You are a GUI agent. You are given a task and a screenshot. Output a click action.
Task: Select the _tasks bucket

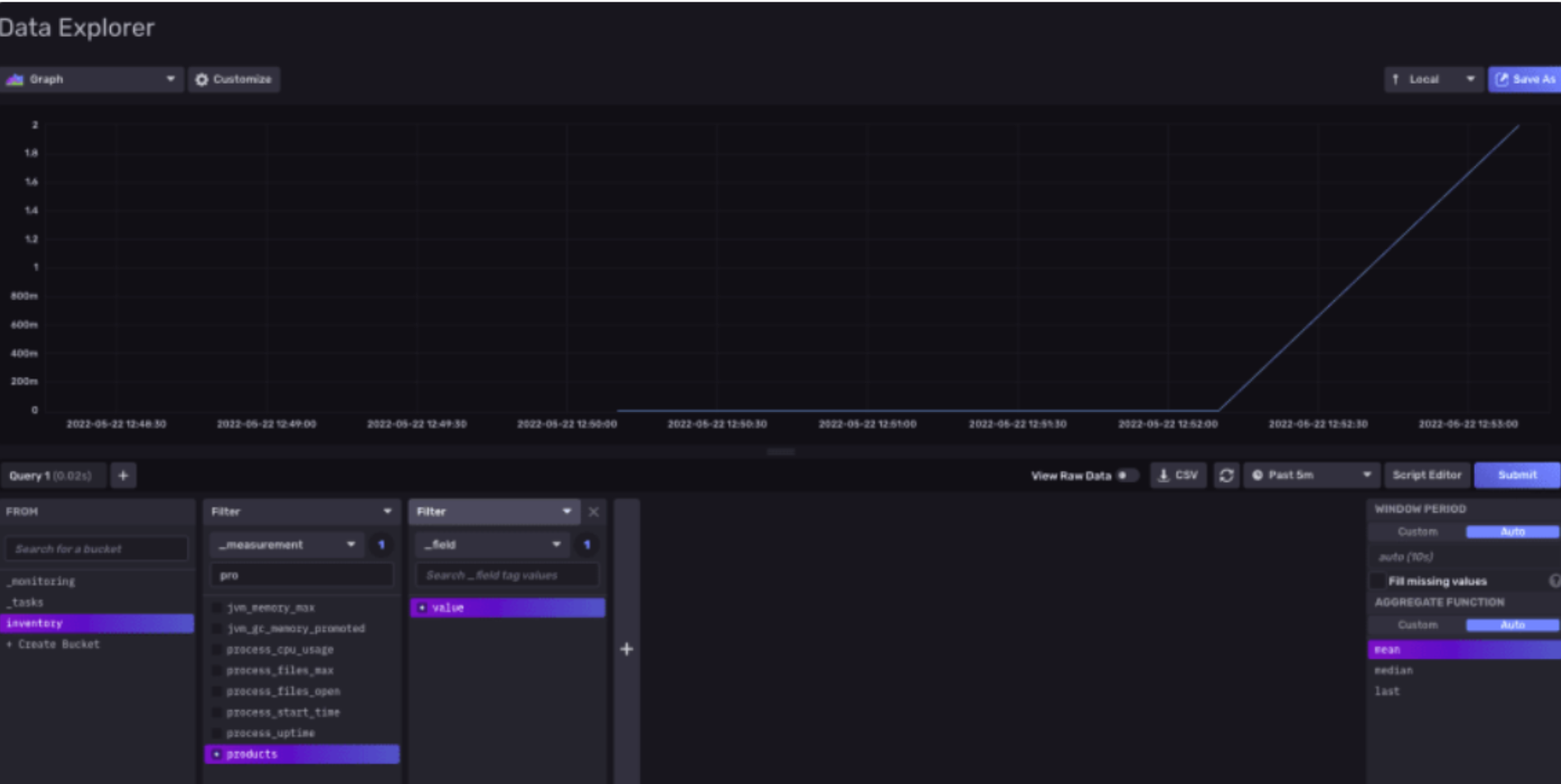[x=97, y=603]
